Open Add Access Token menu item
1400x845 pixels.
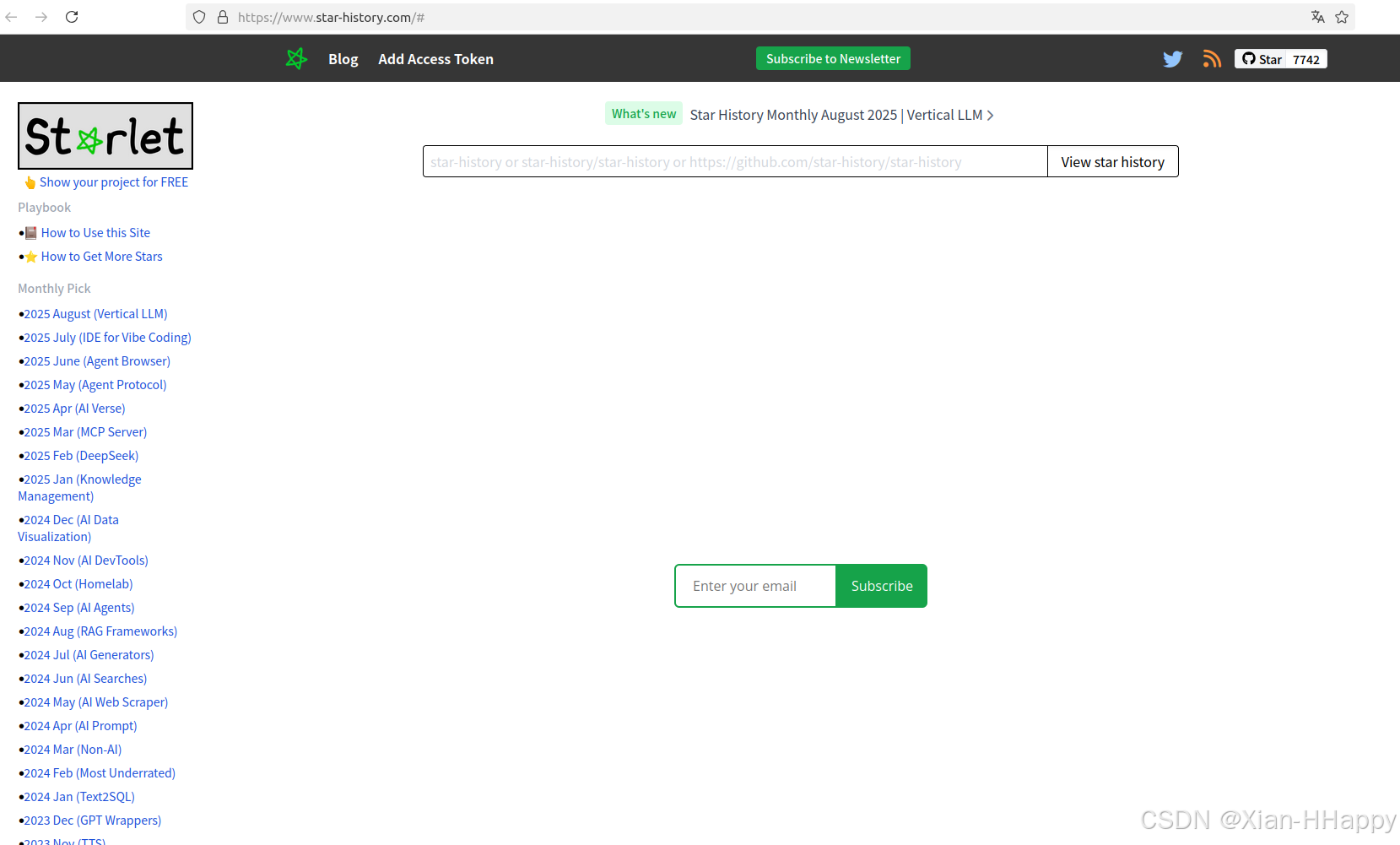click(435, 59)
